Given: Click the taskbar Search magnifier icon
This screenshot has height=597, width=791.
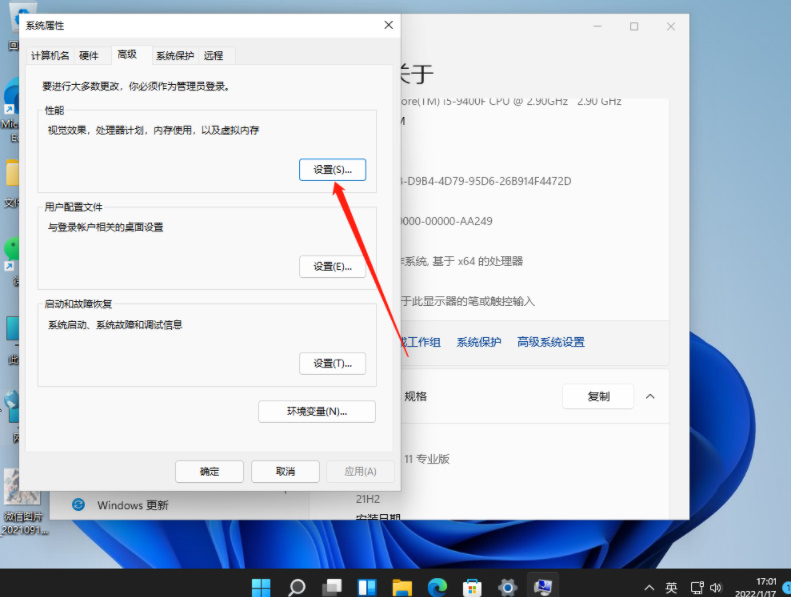Looking at the screenshot, I should pos(296,587).
